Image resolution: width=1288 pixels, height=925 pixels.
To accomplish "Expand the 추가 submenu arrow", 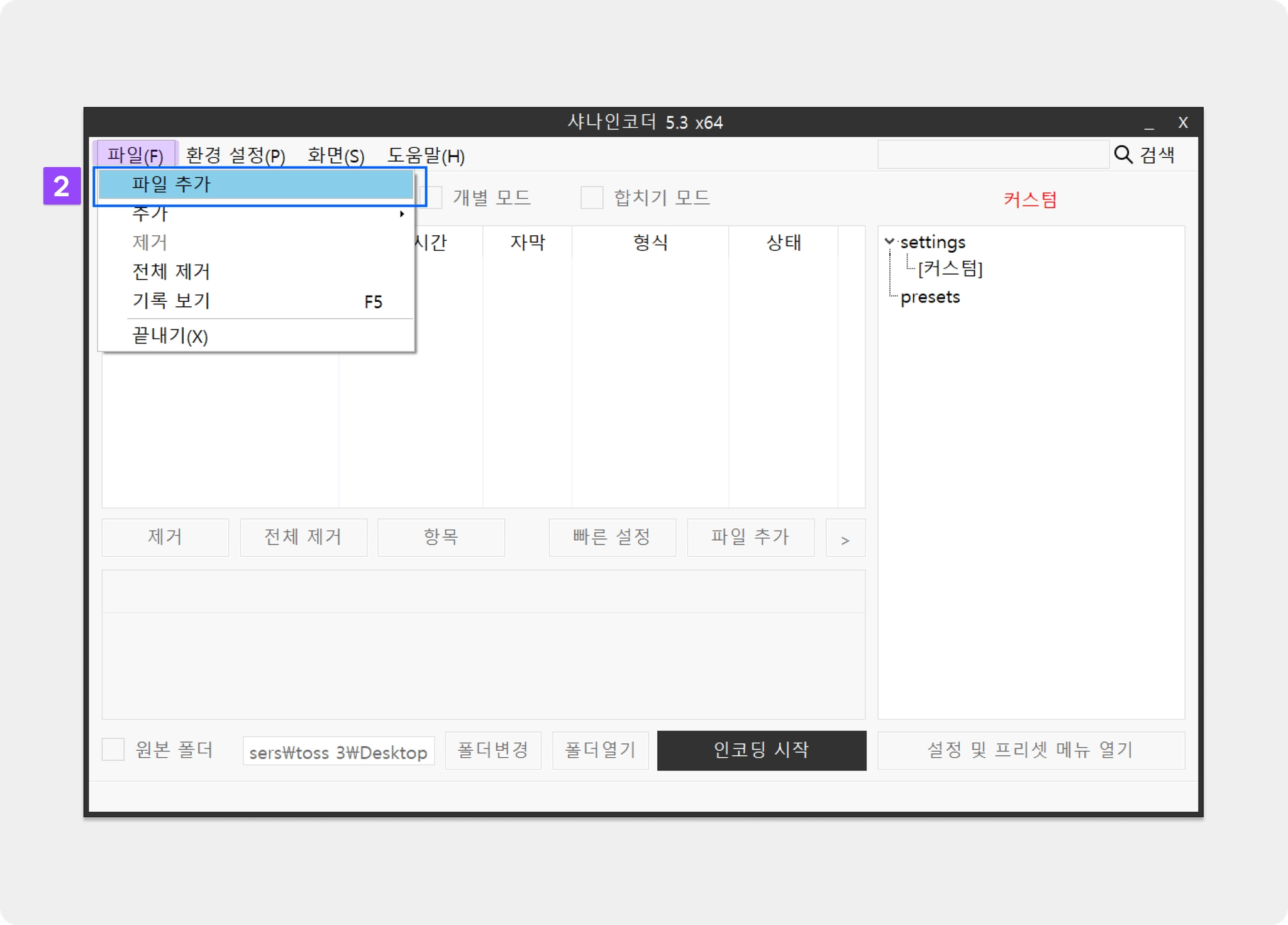I will (401, 214).
